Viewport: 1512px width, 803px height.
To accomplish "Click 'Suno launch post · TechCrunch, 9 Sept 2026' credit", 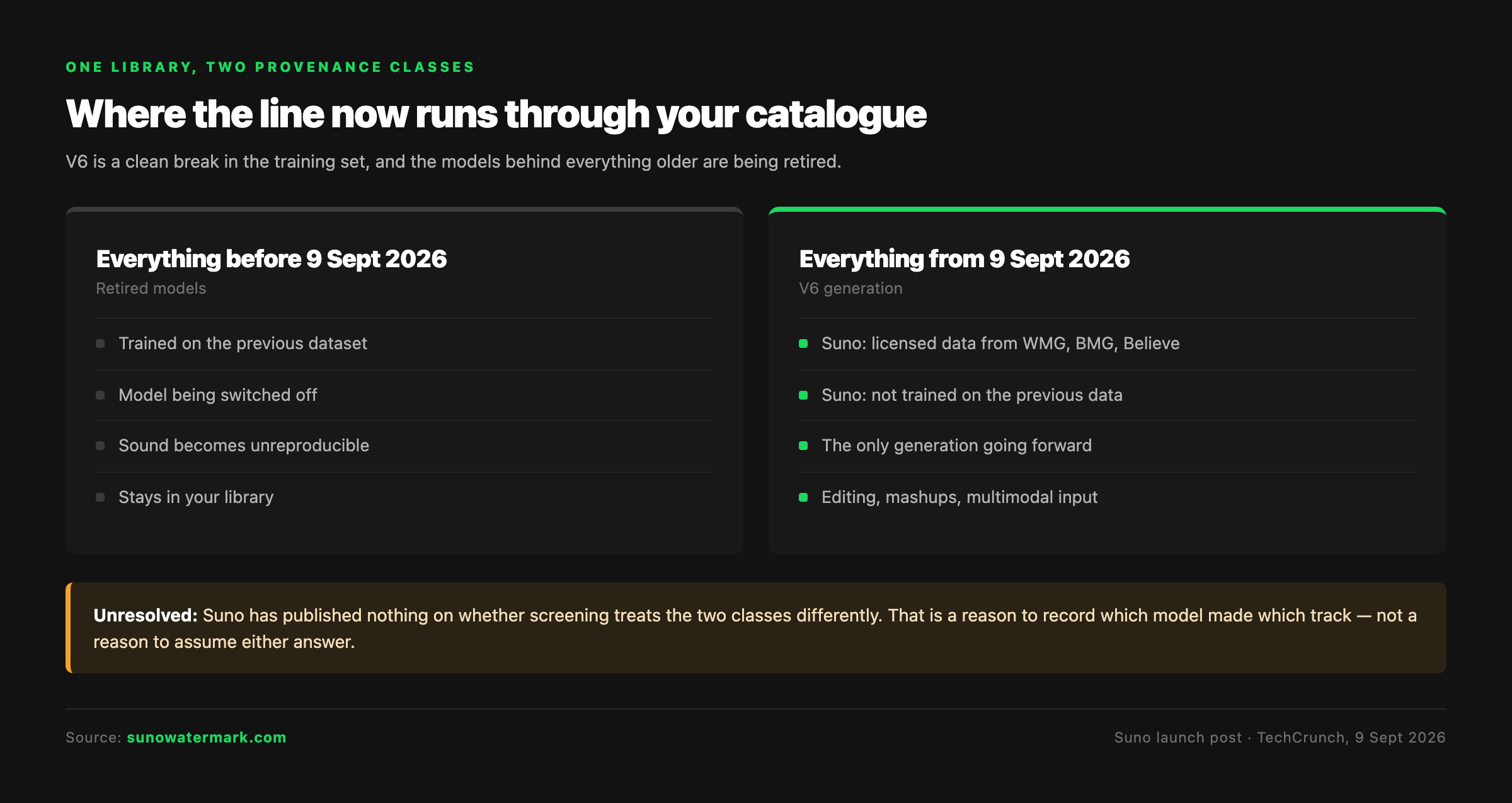I will click(x=1280, y=737).
